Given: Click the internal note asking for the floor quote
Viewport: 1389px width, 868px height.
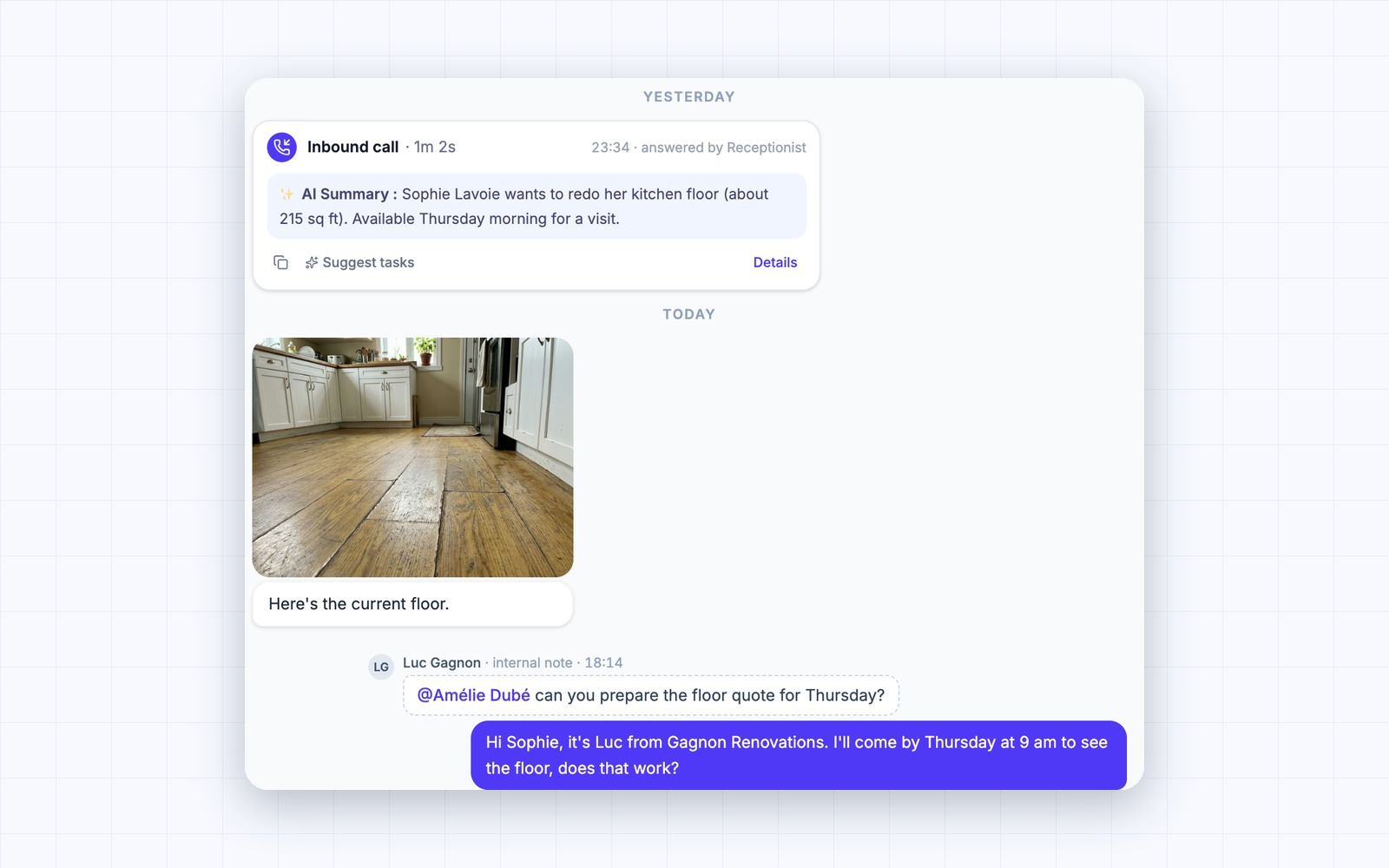Looking at the screenshot, I should pyautogui.click(x=651, y=695).
